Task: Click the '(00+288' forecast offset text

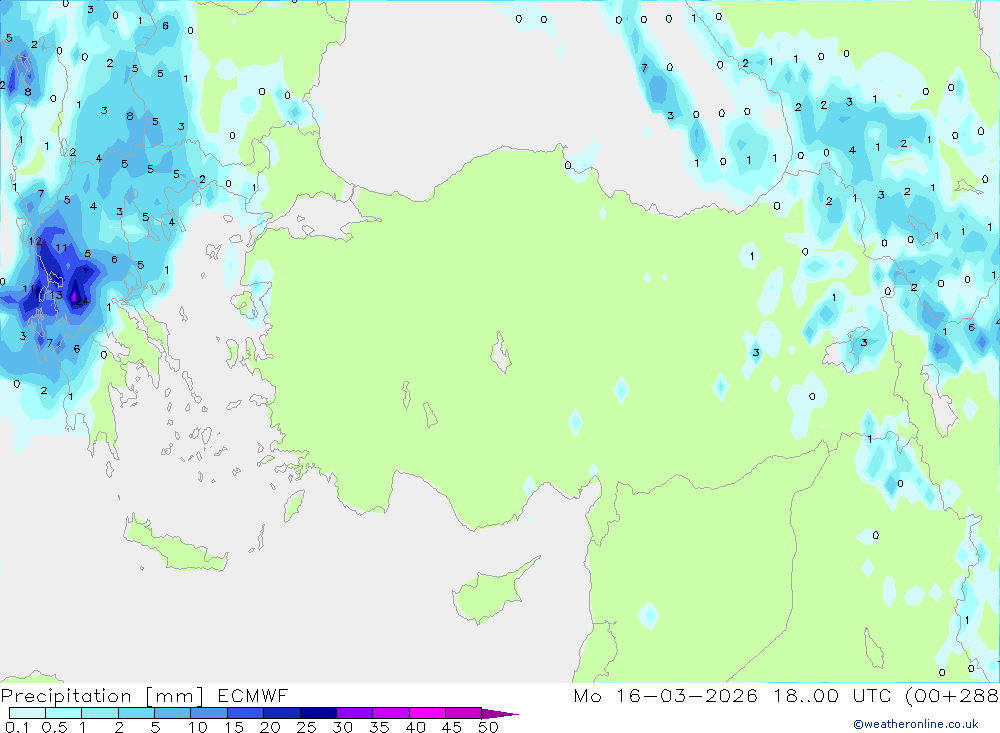Action: click(952, 696)
